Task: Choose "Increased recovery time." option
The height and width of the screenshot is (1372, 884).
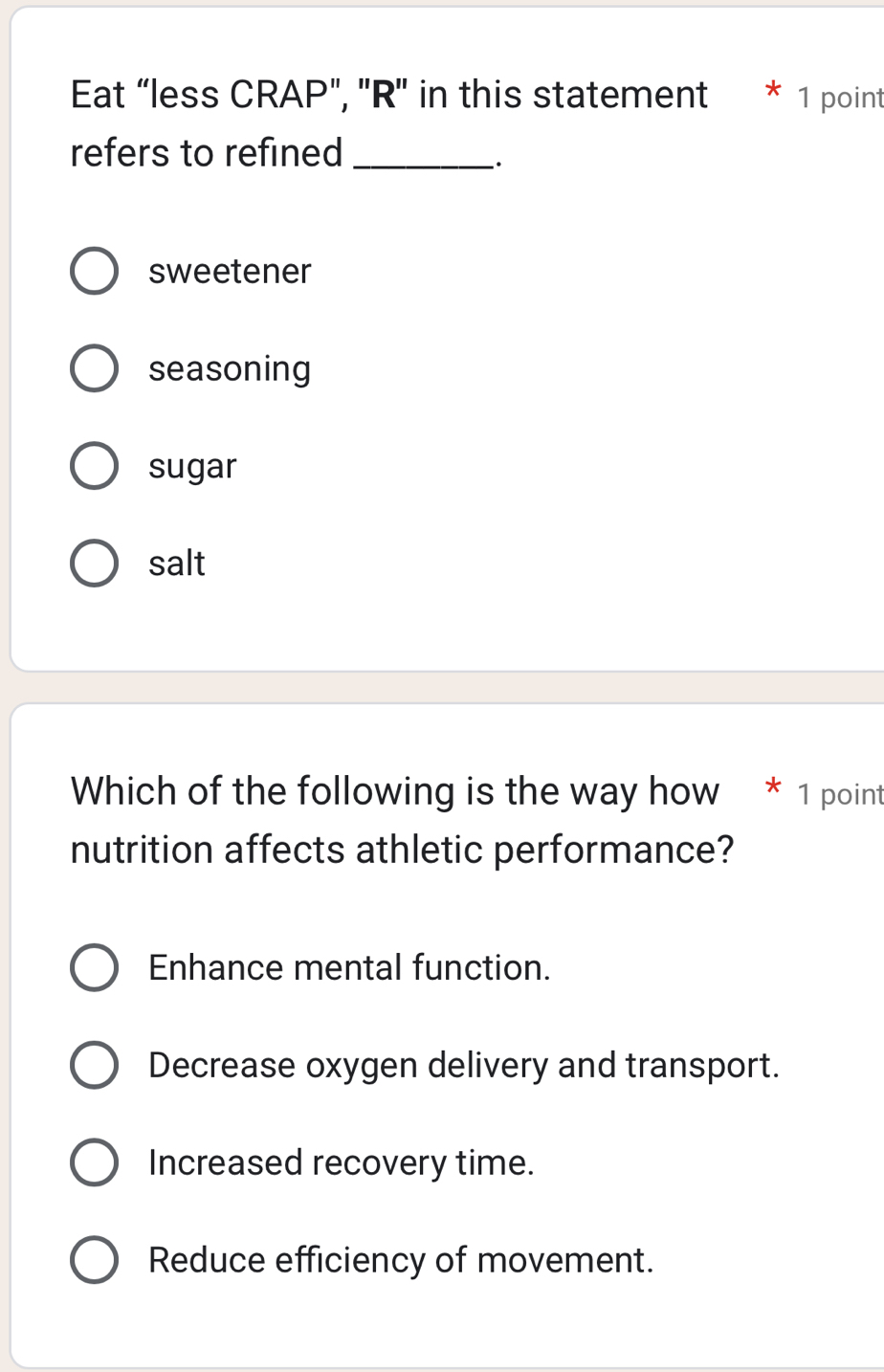Action: pyautogui.click(x=93, y=1162)
